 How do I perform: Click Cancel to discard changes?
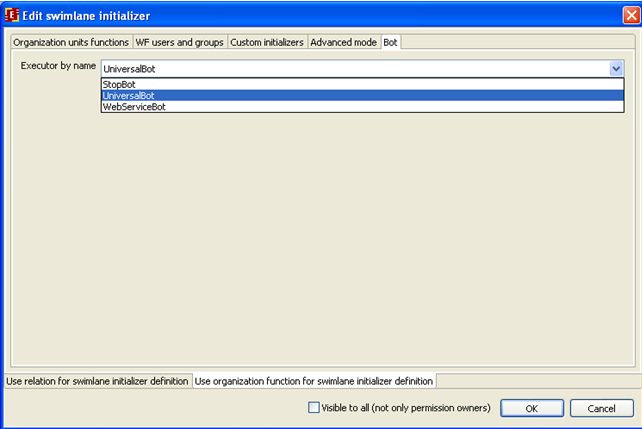tap(601, 408)
